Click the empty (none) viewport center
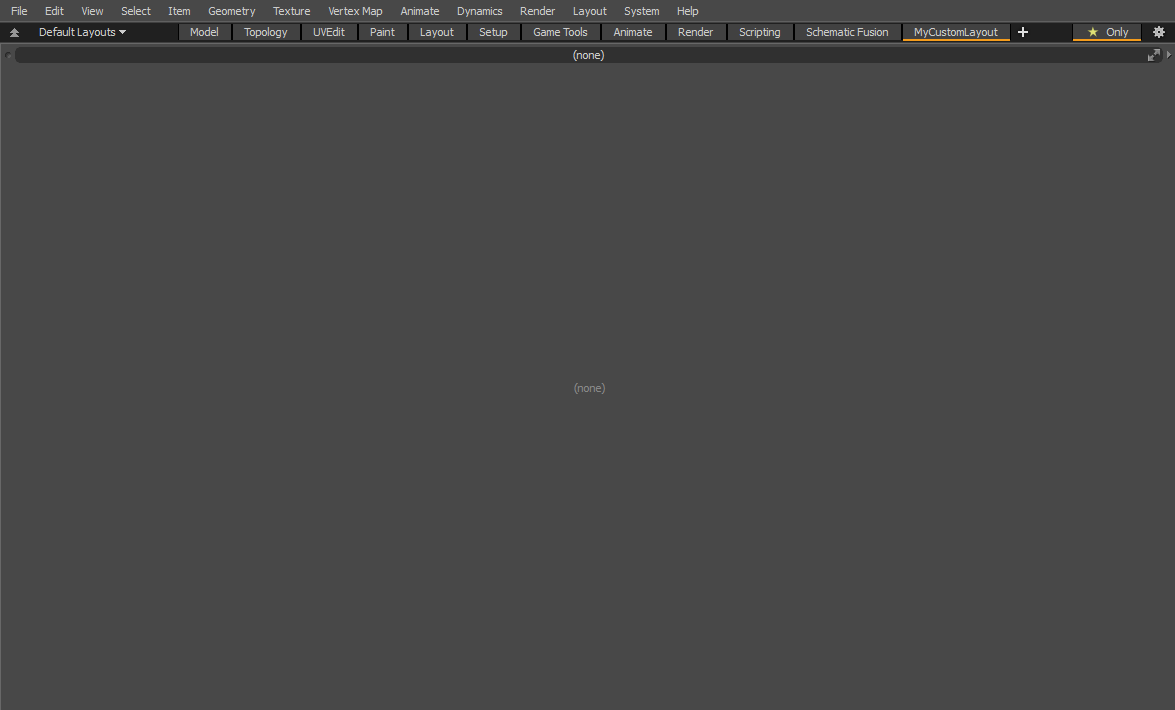Viewport: 1175px width, 710px height. (x=588, y=388)
